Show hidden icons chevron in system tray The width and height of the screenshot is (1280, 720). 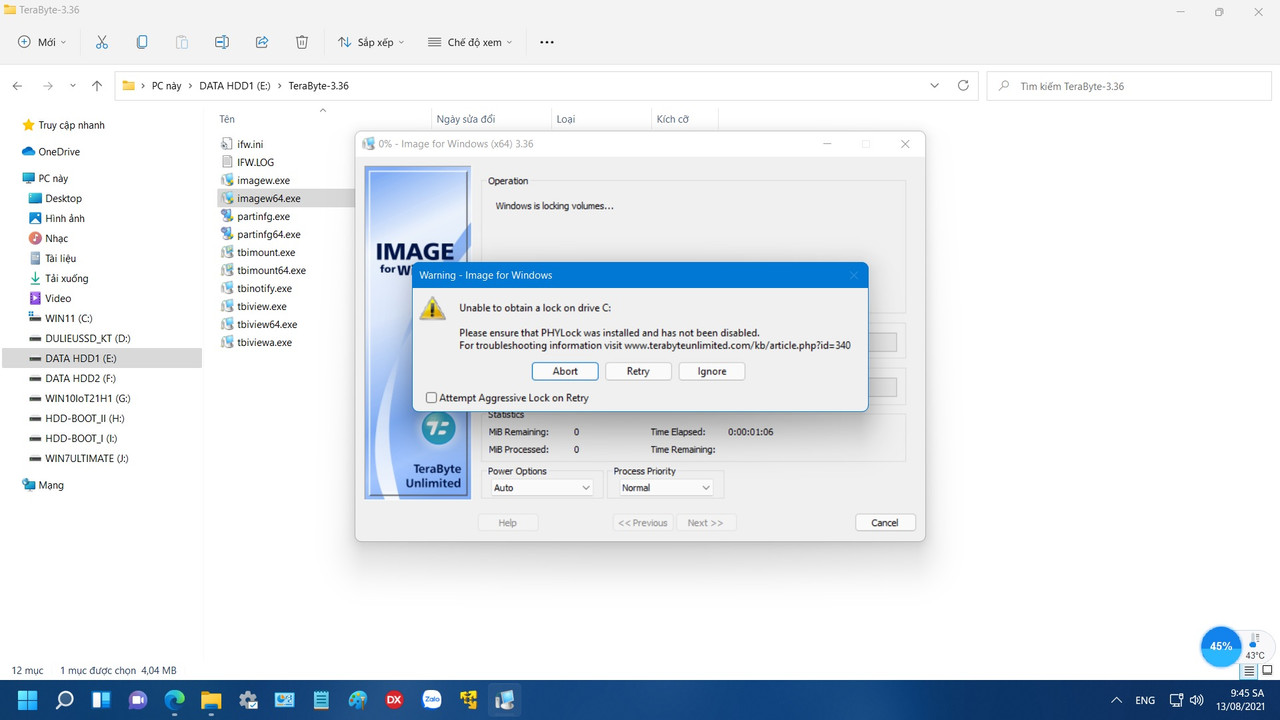(x=1117, y=700)
